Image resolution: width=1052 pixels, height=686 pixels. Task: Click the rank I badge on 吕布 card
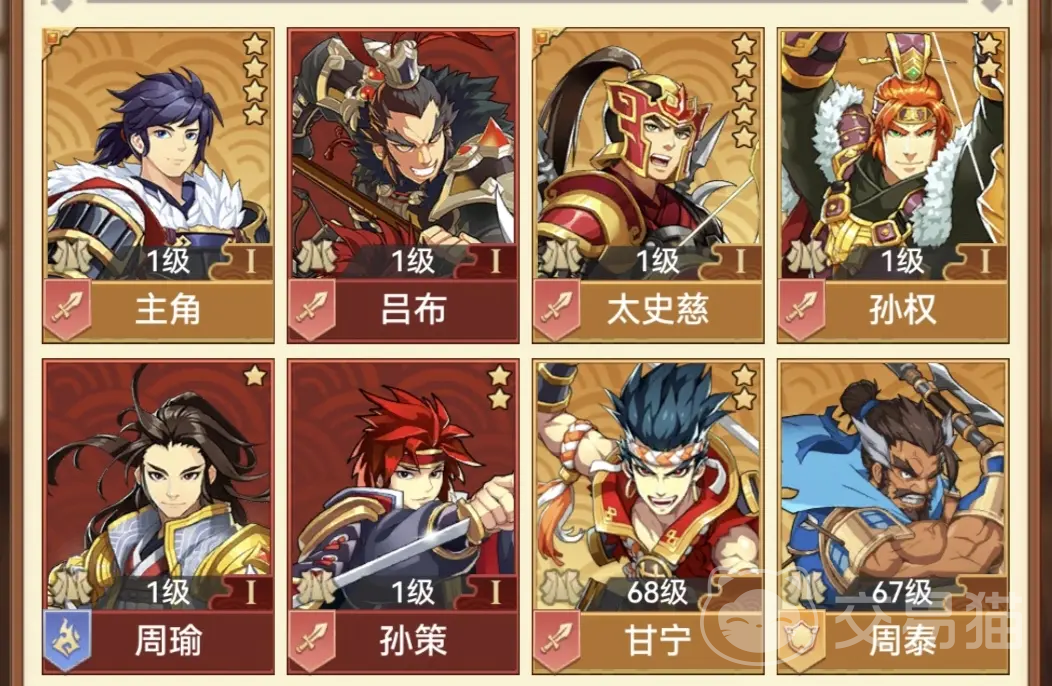(495, 261)
